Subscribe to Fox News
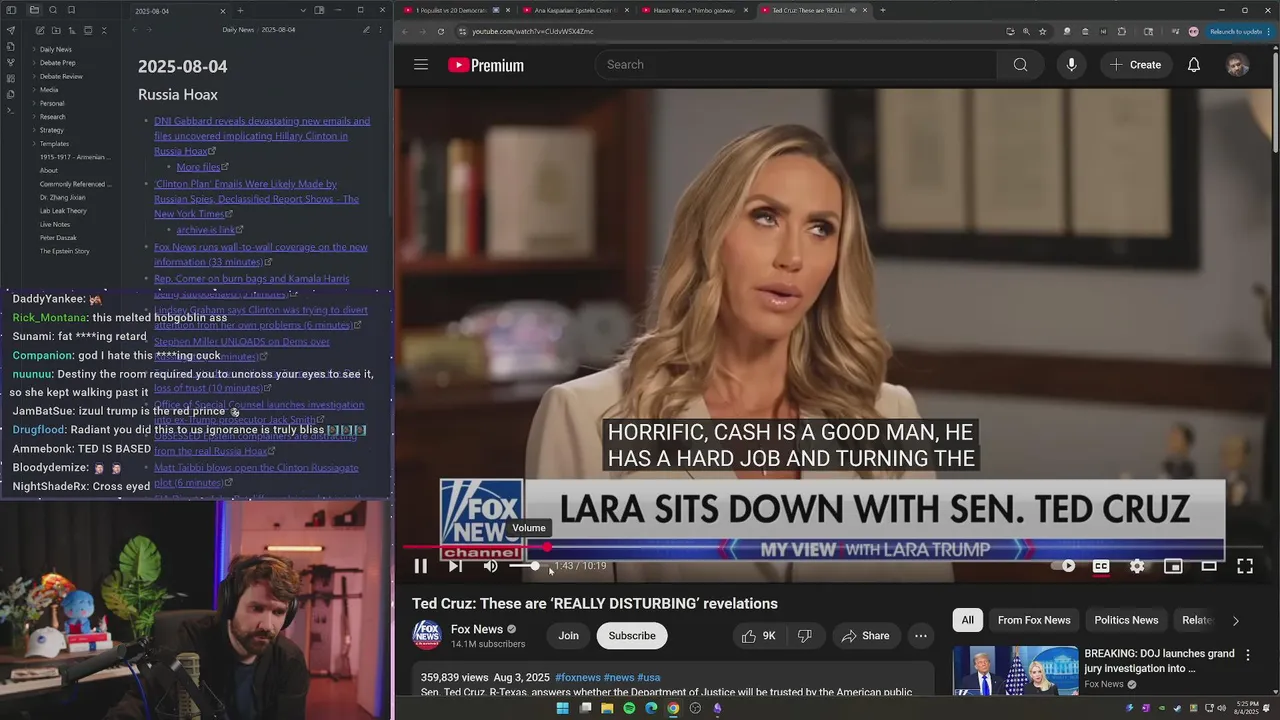The image size is (1280, 720). (632, 636)
